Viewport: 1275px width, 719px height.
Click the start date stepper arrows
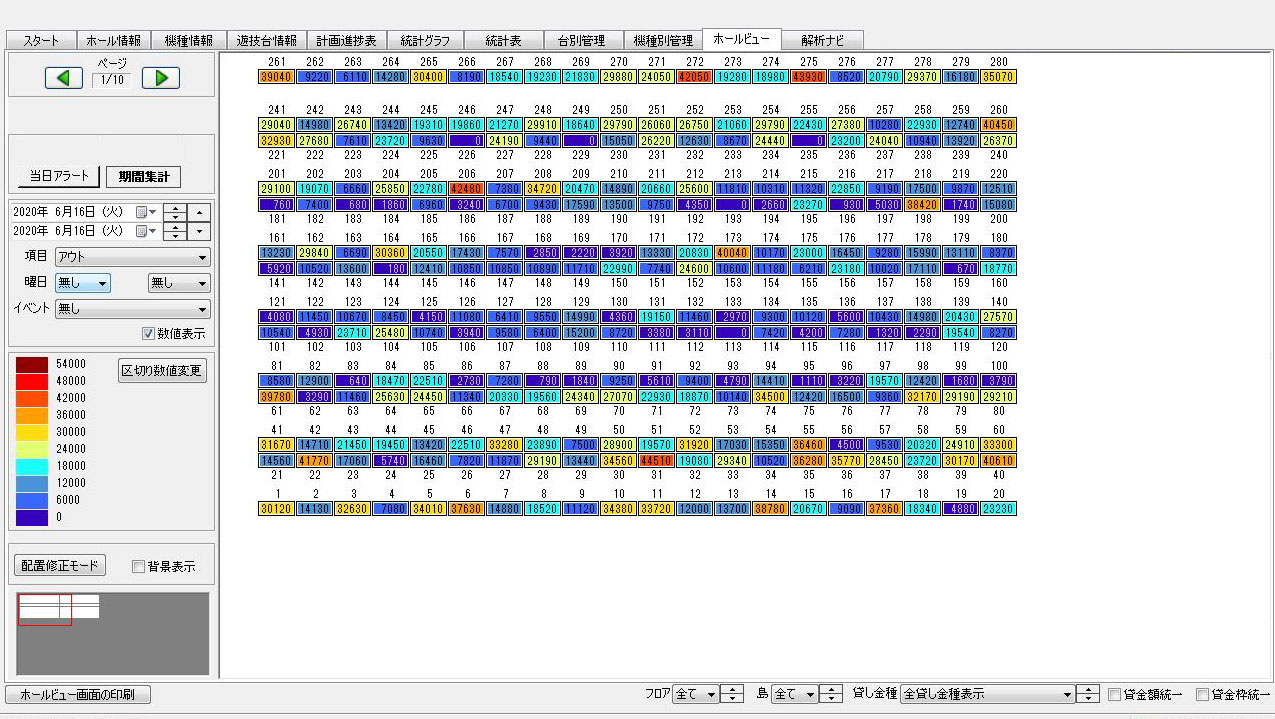tap(174, 212)
